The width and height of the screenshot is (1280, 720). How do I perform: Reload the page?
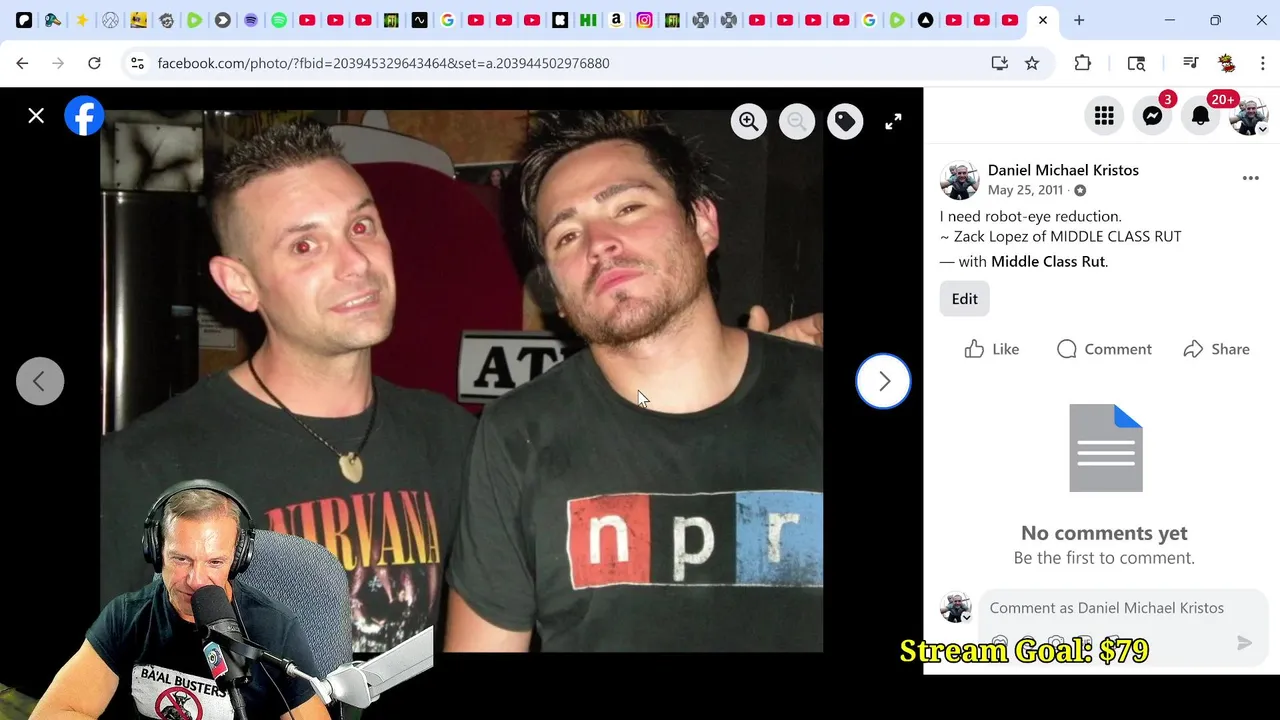(94, 63)
